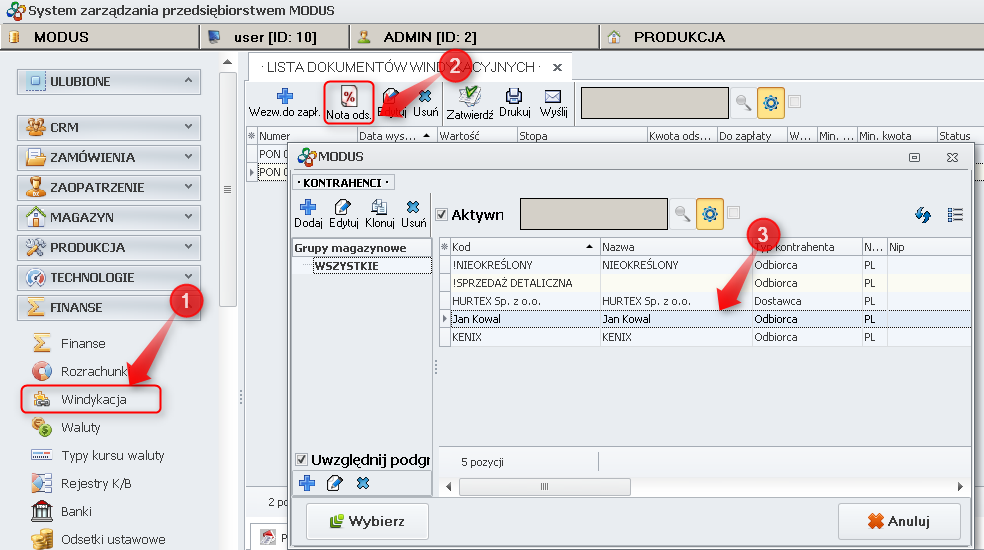Click the Anuluj button
The image size is (984, 550).
click(899, 521)
